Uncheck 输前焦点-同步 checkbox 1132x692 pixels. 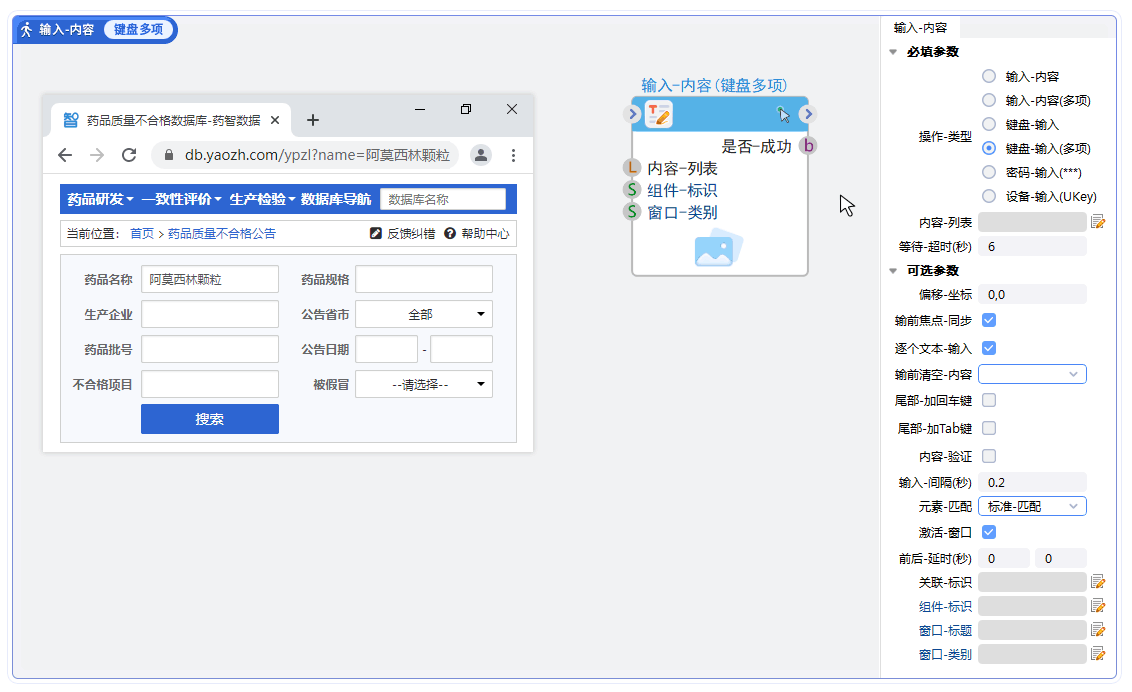tap(989, 320)
